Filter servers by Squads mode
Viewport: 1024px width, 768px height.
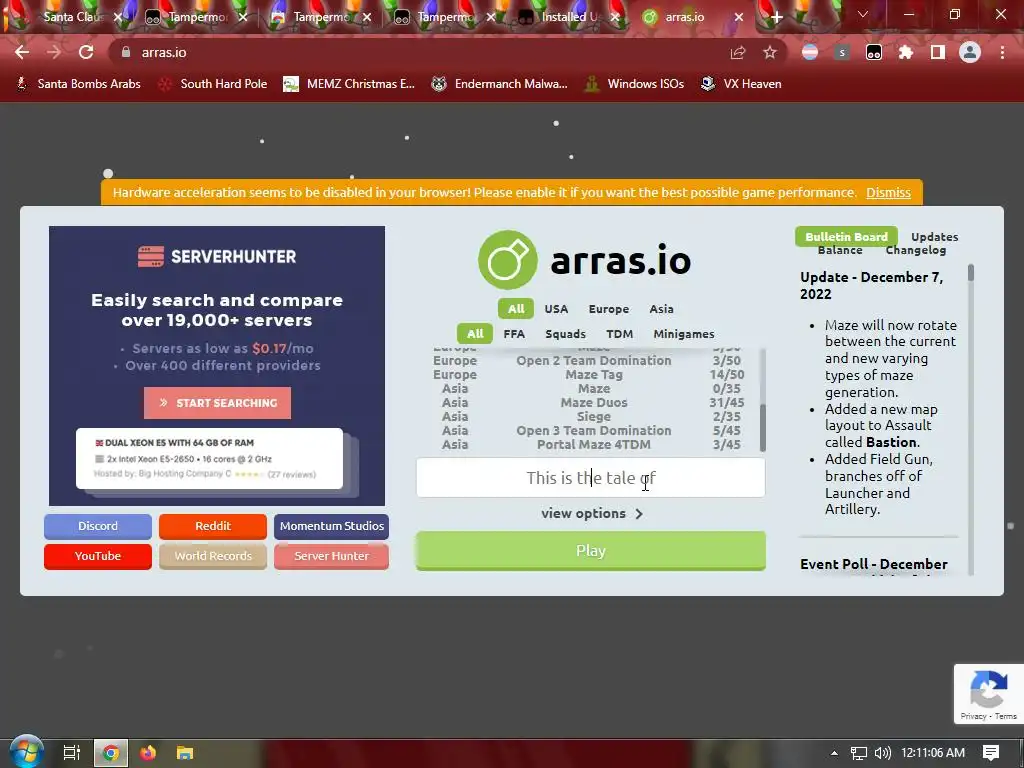click(x=566, y=334)
